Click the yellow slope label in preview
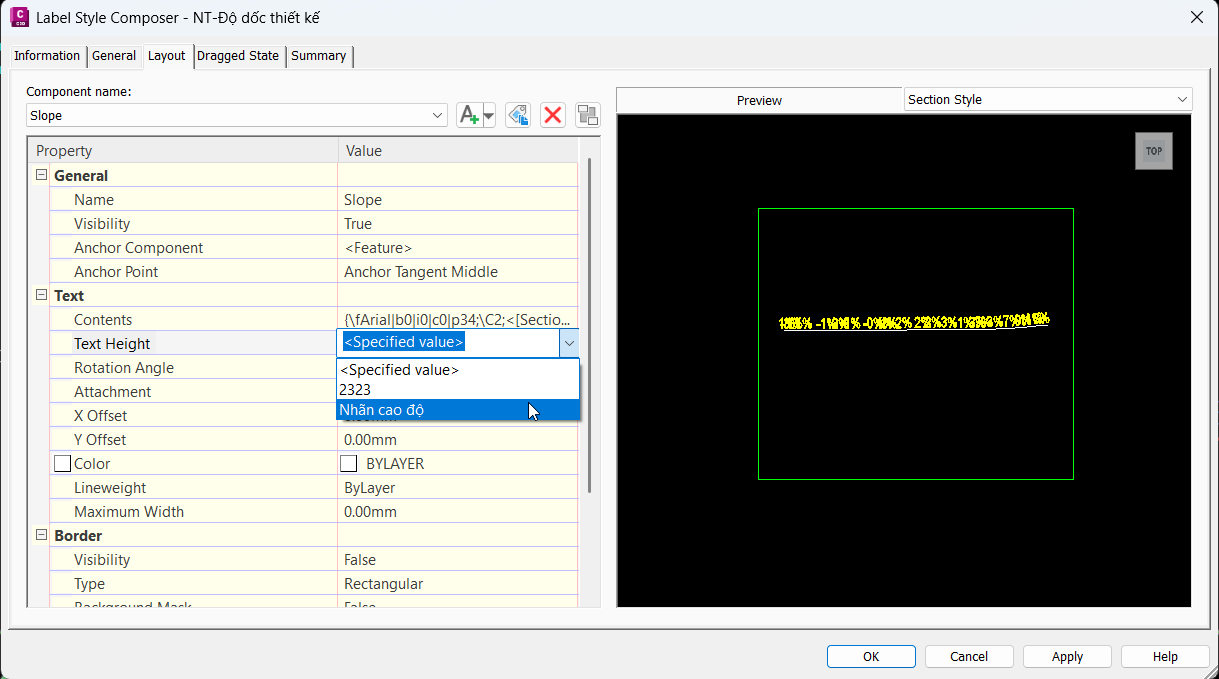The width and height of the screenshot is (1219, 679). tap(914, 322)
